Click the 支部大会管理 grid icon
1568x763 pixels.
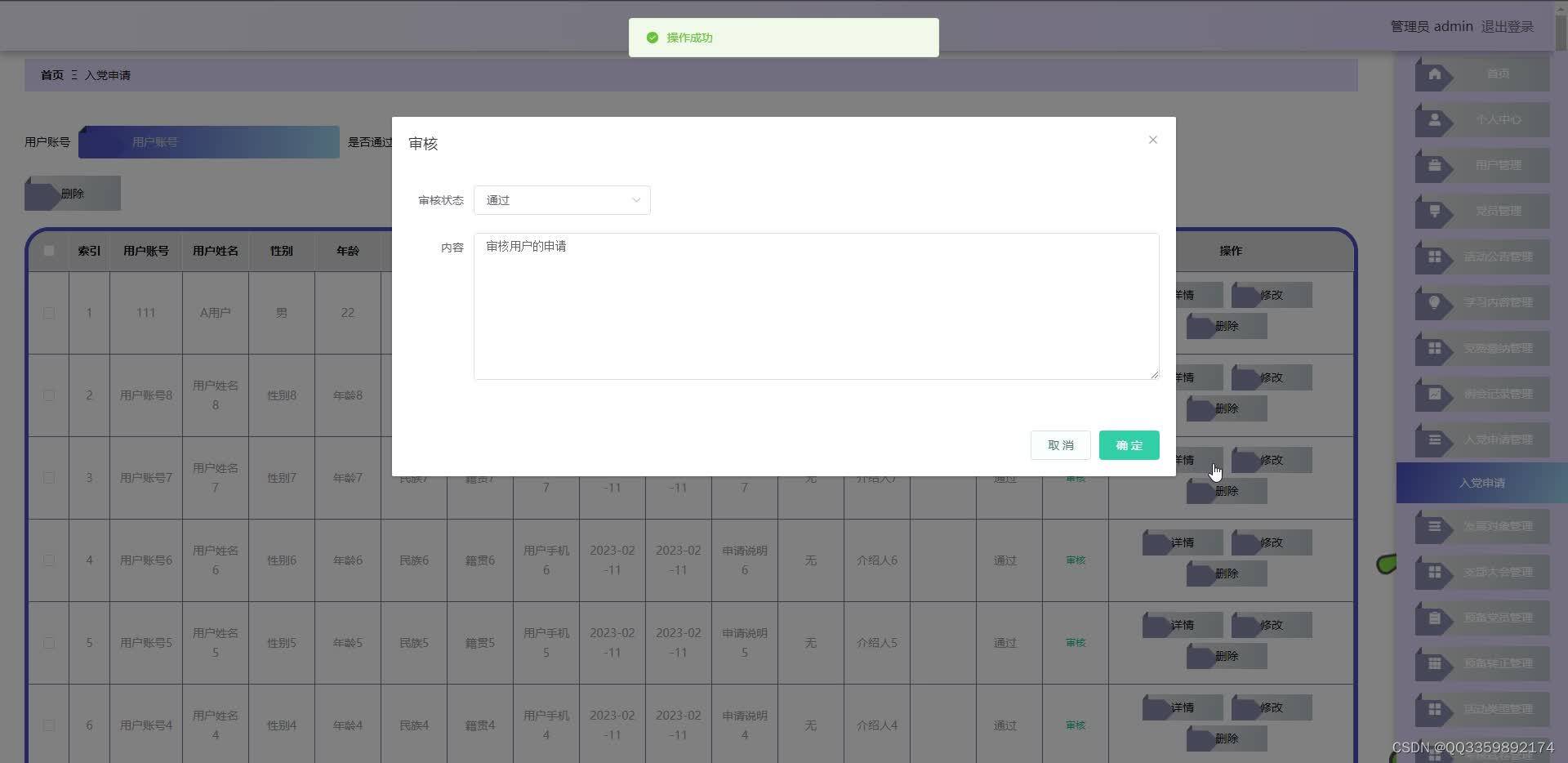(1434, 573)
